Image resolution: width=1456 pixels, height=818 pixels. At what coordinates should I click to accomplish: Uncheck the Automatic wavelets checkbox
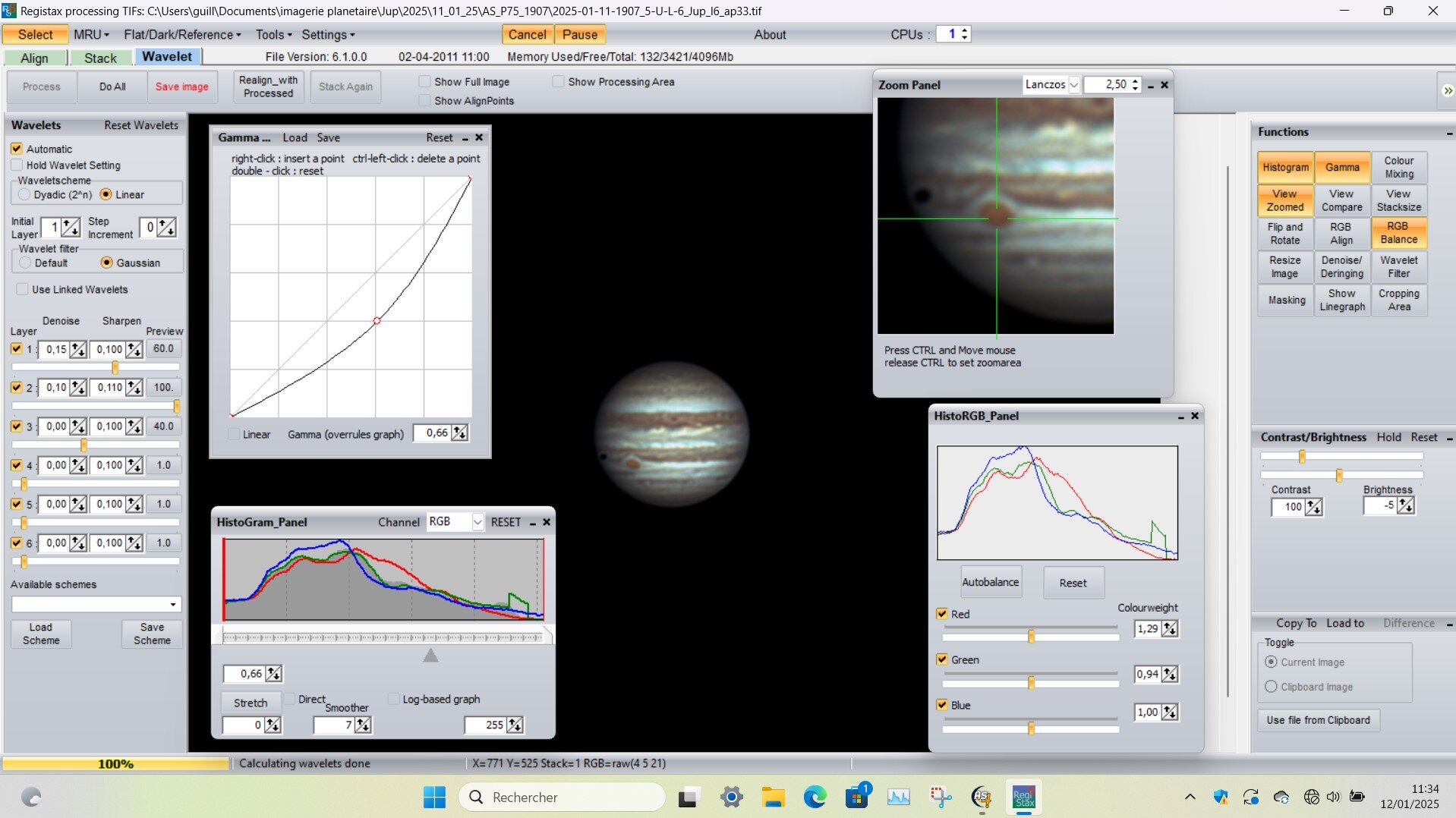(17, 149)
